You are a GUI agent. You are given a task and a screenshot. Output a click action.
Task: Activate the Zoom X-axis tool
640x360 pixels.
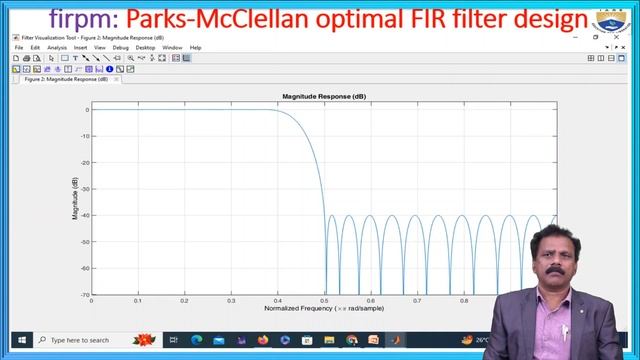pos(141,58)
